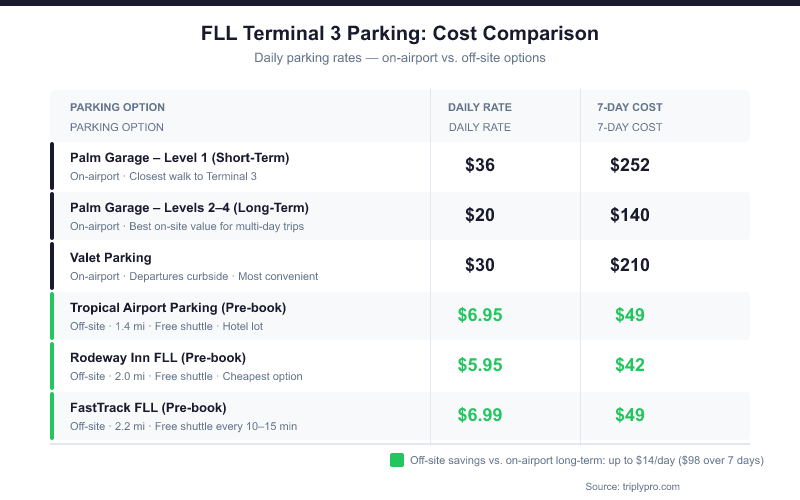
Task: Open the triplypro.com source link
Action: tap(635, 486)
